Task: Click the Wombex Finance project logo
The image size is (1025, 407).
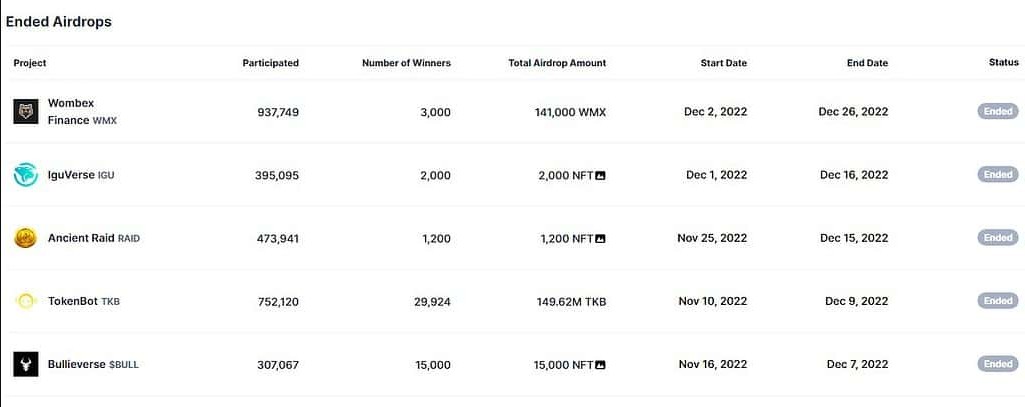Action: pyautogui.click(x=26, y=111)
